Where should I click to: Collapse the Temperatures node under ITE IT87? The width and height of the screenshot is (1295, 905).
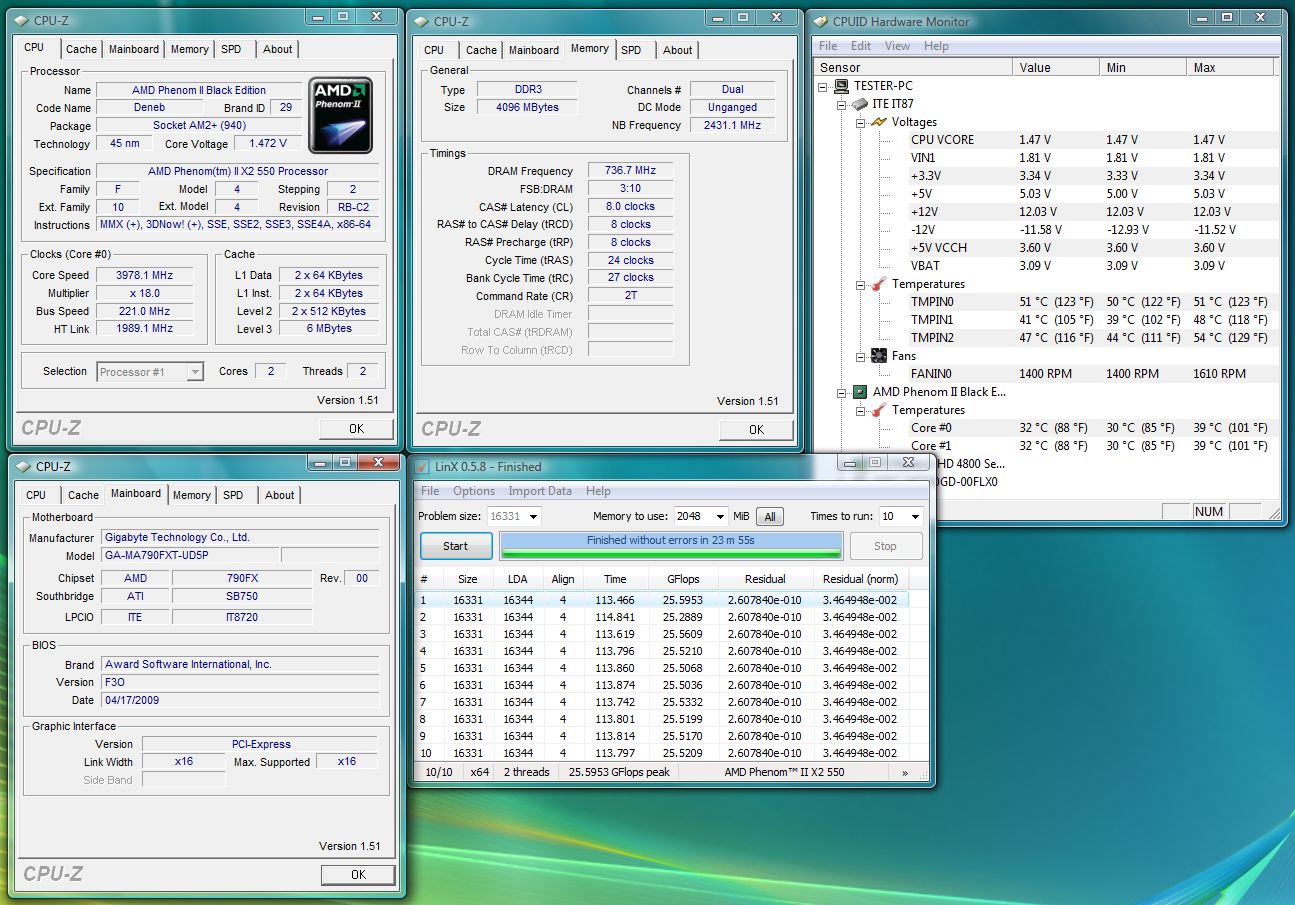click(860, 284)
